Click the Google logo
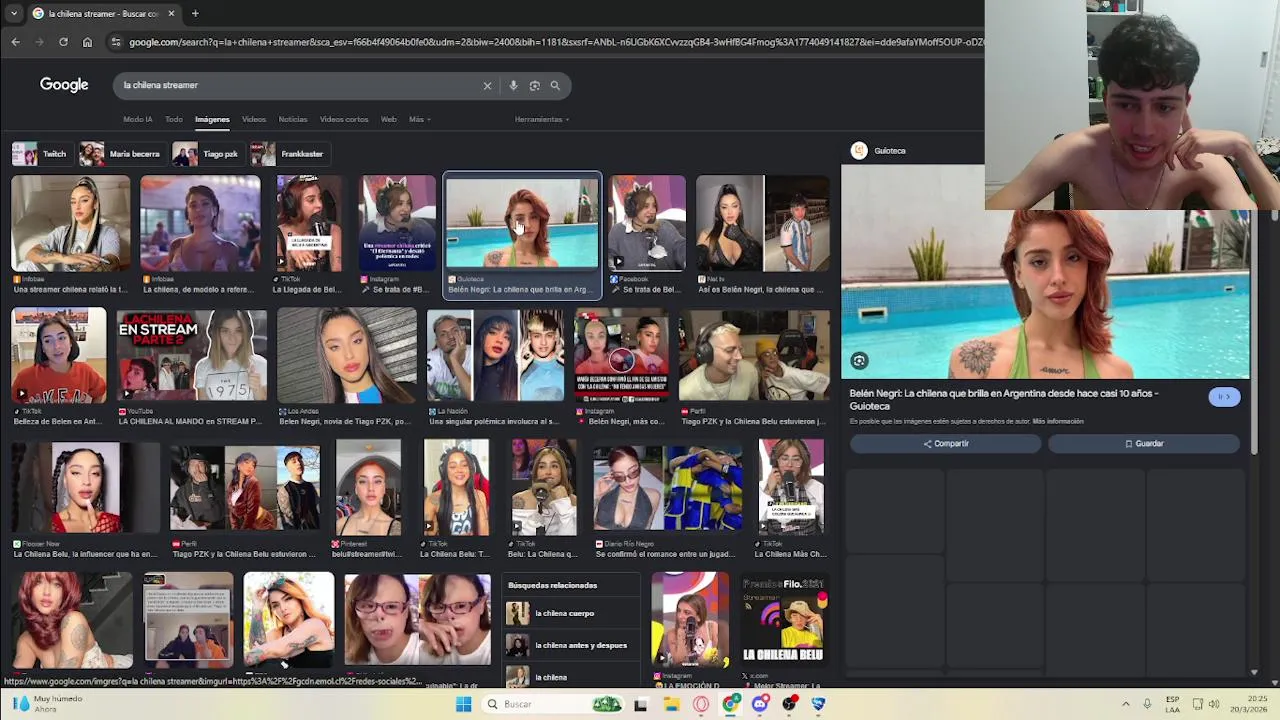Screen dimensions: 1280x720 pos(64,85)
